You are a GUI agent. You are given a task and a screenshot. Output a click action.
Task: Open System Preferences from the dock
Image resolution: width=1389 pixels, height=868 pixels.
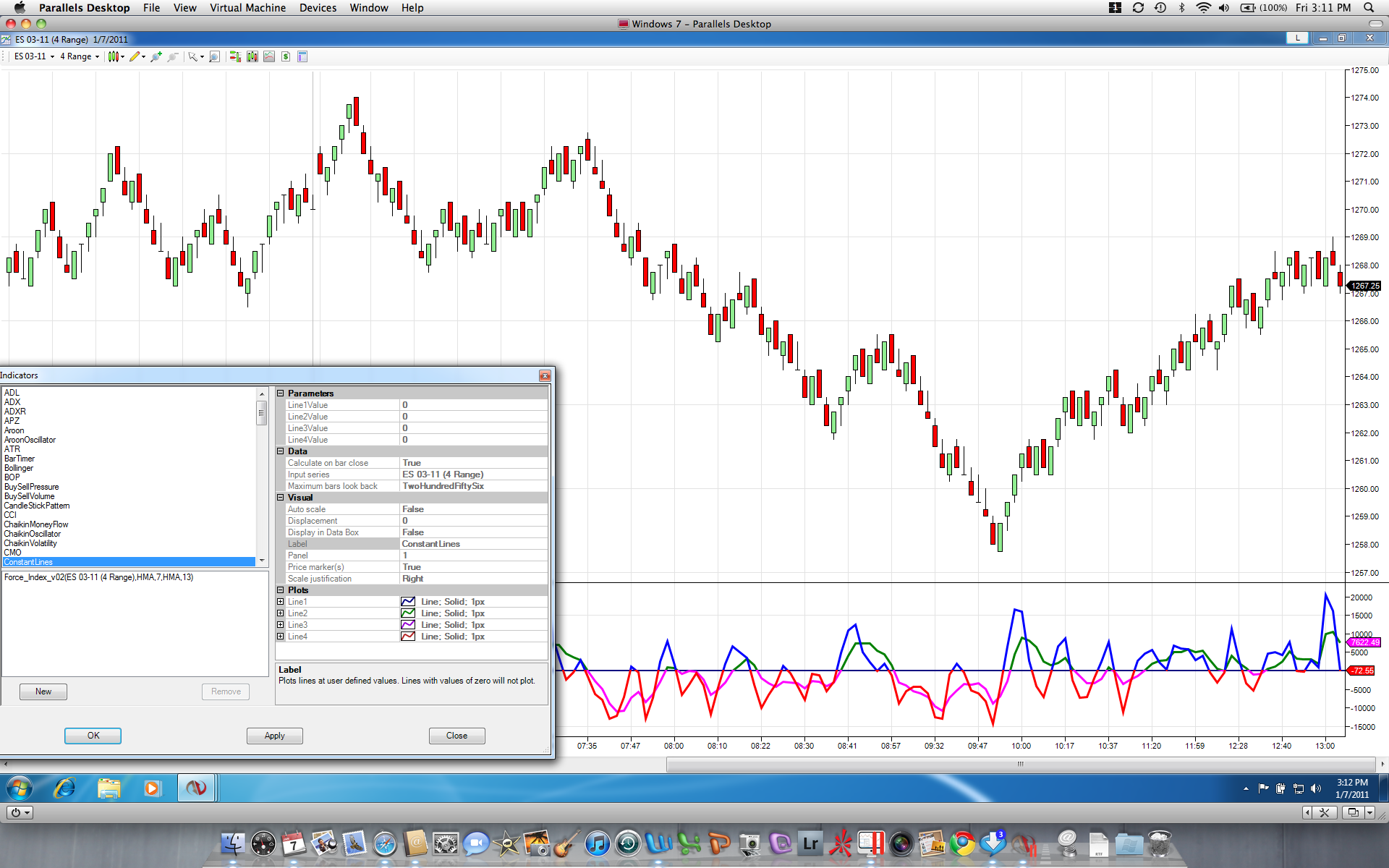446,843
